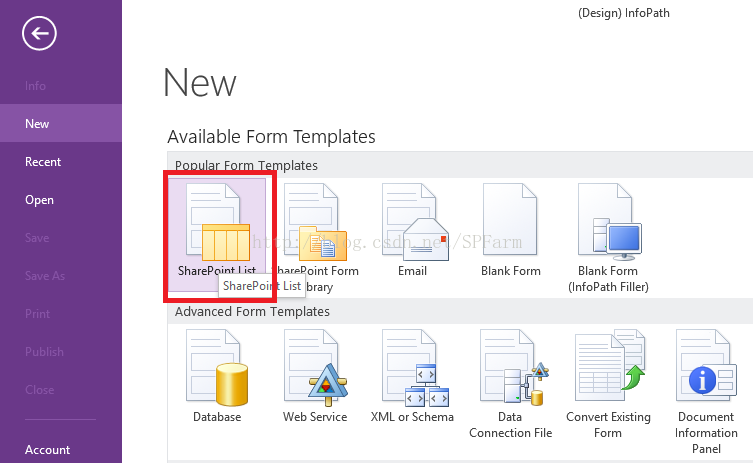Viewport: 754px width, 463px height.
Task: Click Save in the sidebar
Action: coord(37,238)
